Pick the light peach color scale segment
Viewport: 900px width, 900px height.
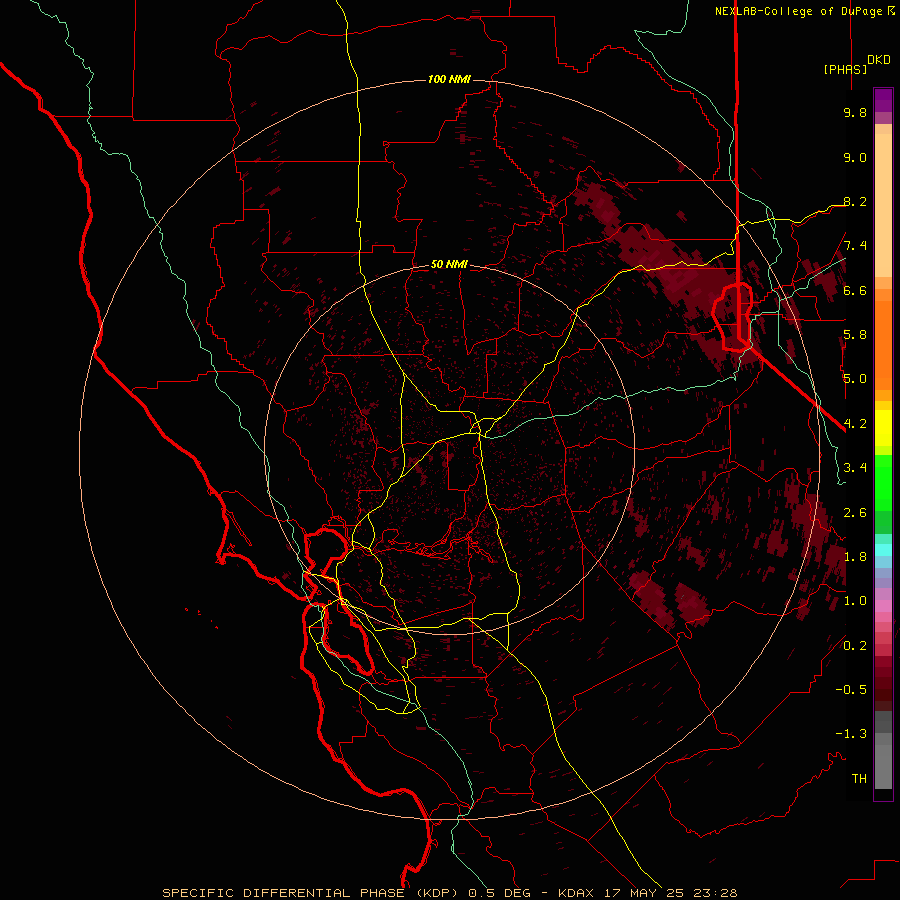(883, 205)
